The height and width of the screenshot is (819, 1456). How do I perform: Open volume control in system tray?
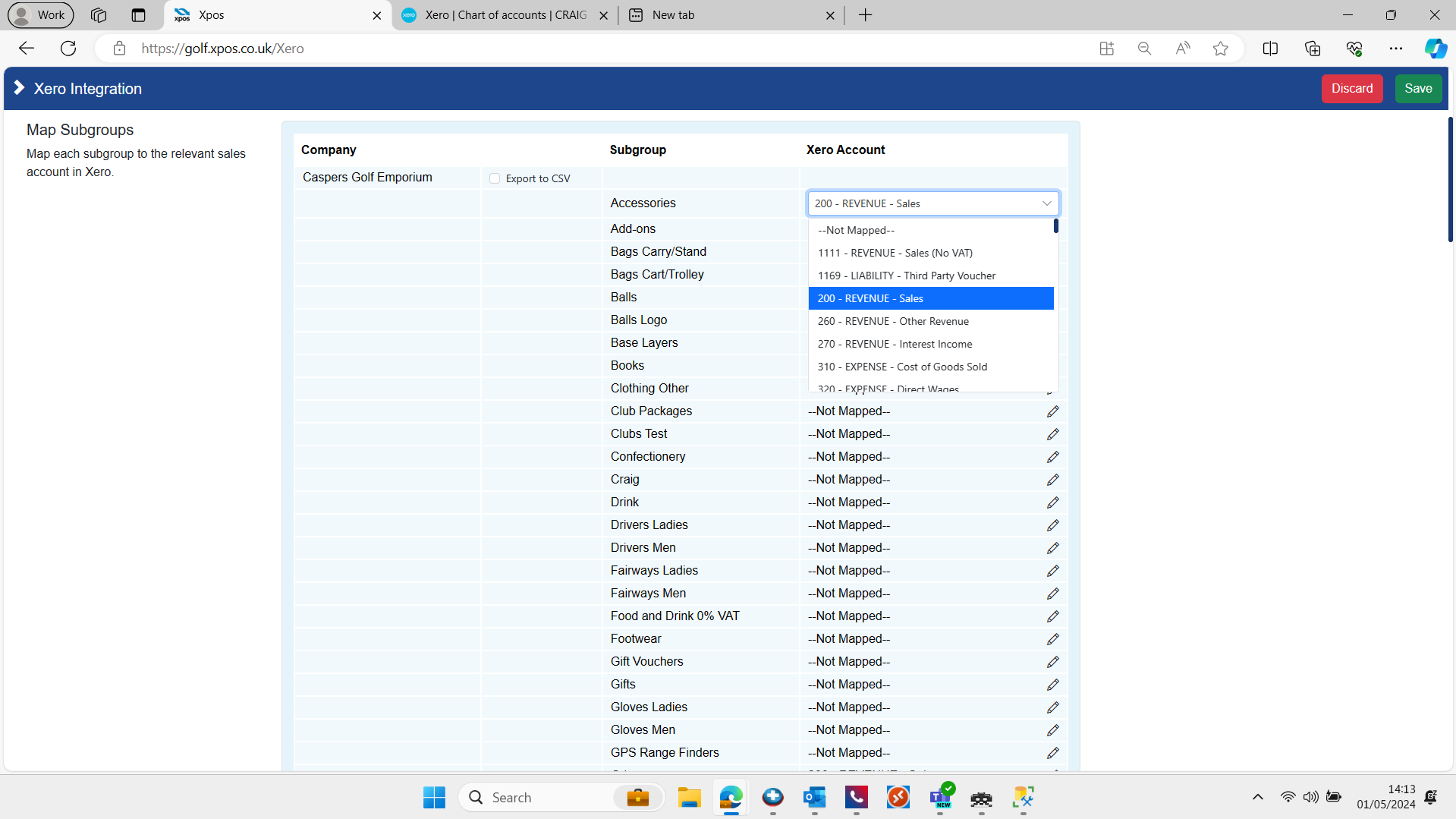(x=1310, y=797)
